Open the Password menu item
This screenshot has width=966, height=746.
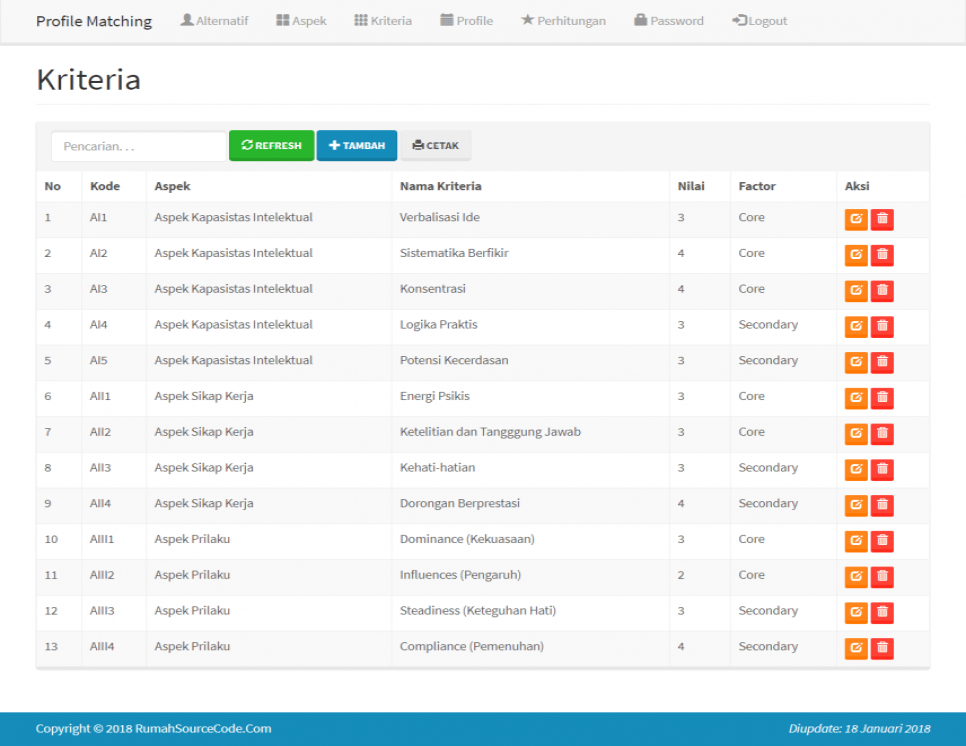[668, 20]
